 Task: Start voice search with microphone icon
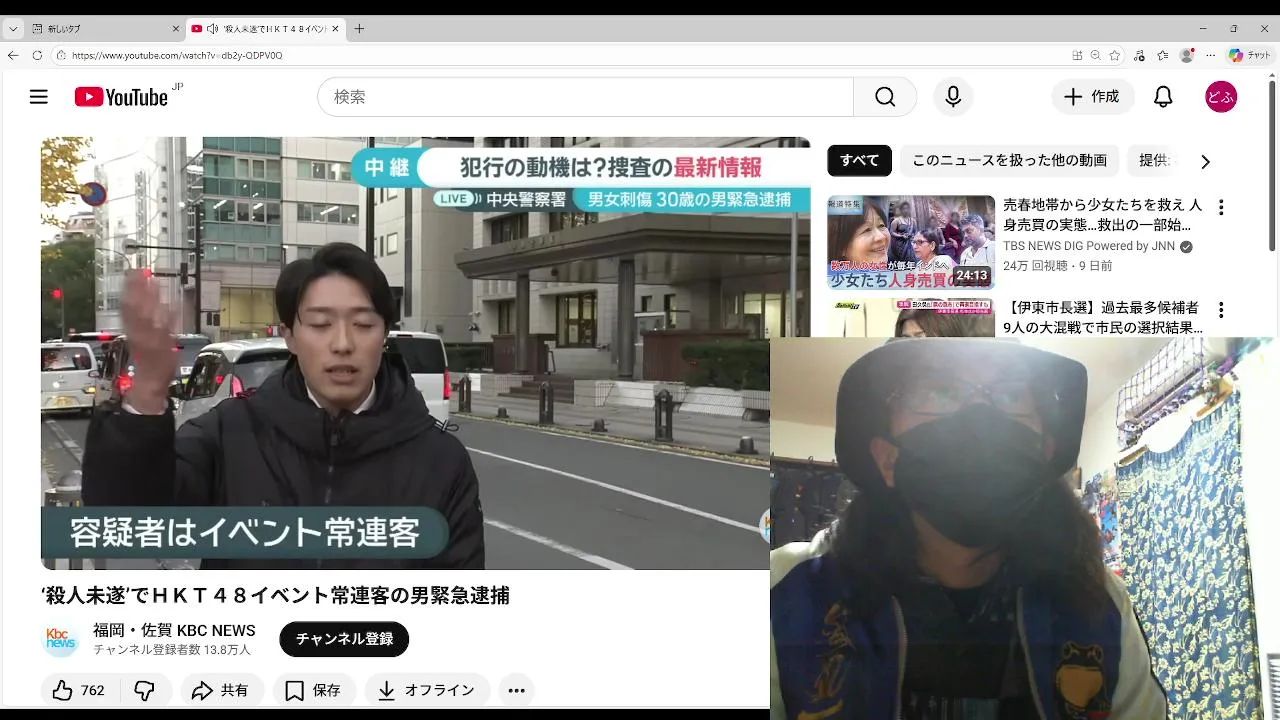click(953, 97)
